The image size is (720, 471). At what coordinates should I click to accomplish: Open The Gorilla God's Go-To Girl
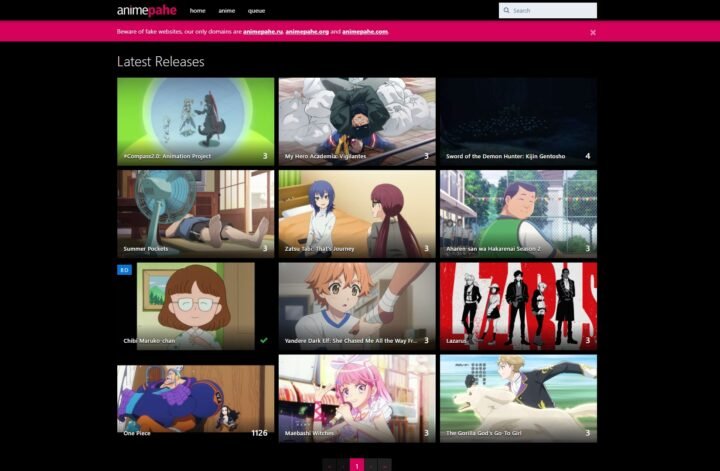pos(518,398)
